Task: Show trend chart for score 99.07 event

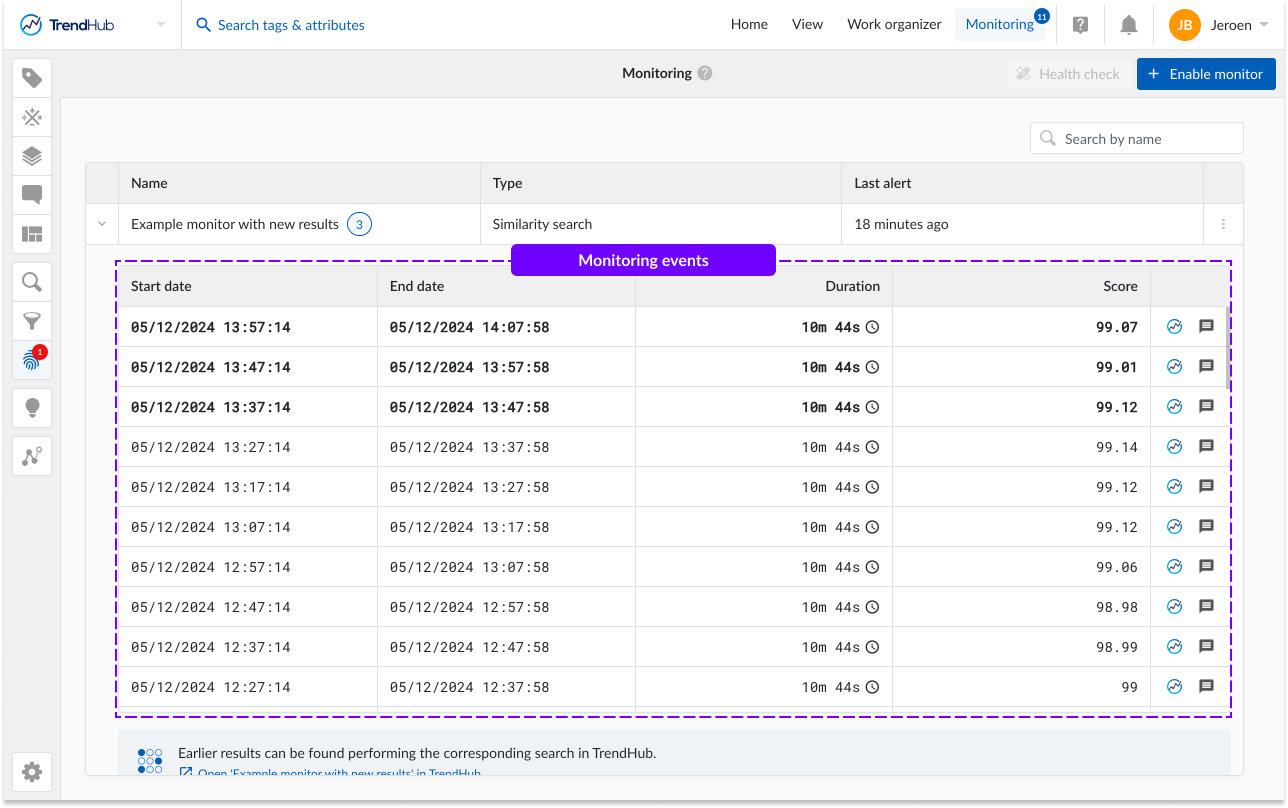Action: (x=1175, y=326)
